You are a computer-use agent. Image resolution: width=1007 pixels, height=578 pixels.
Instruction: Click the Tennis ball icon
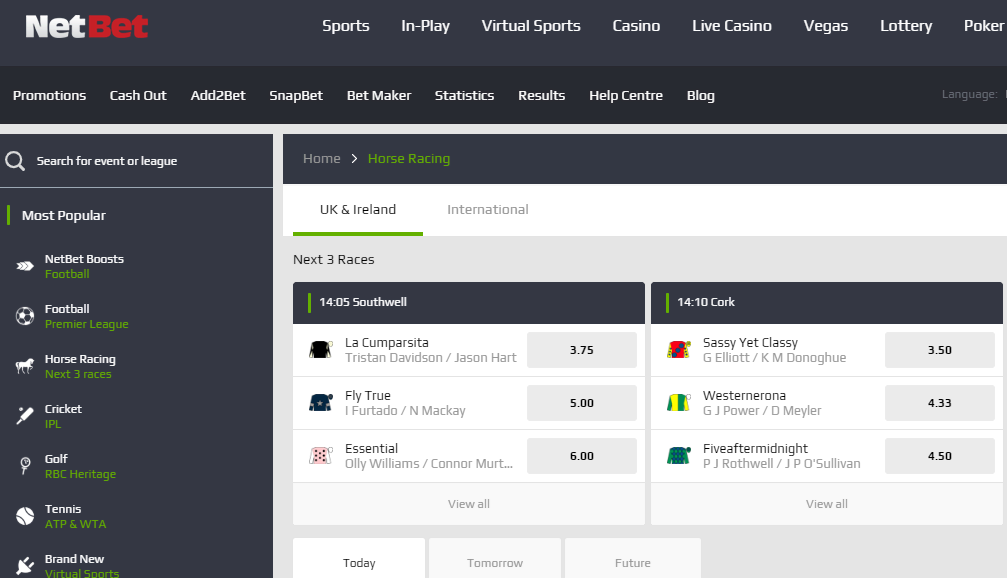(x=25, y=516)
